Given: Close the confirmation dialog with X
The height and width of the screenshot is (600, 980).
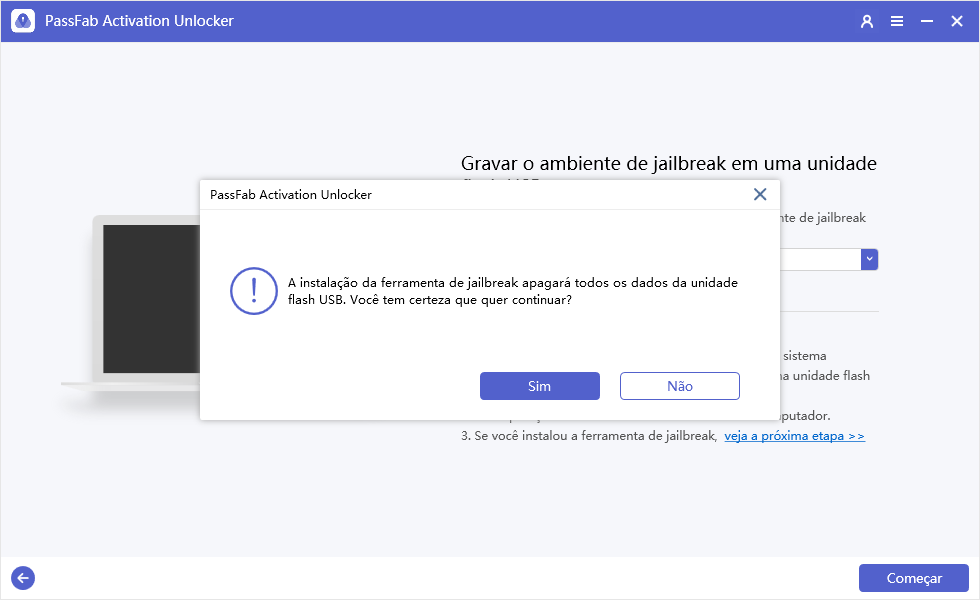Looking at the screenshot, I should pyautogui.click(x=760, y=194).
